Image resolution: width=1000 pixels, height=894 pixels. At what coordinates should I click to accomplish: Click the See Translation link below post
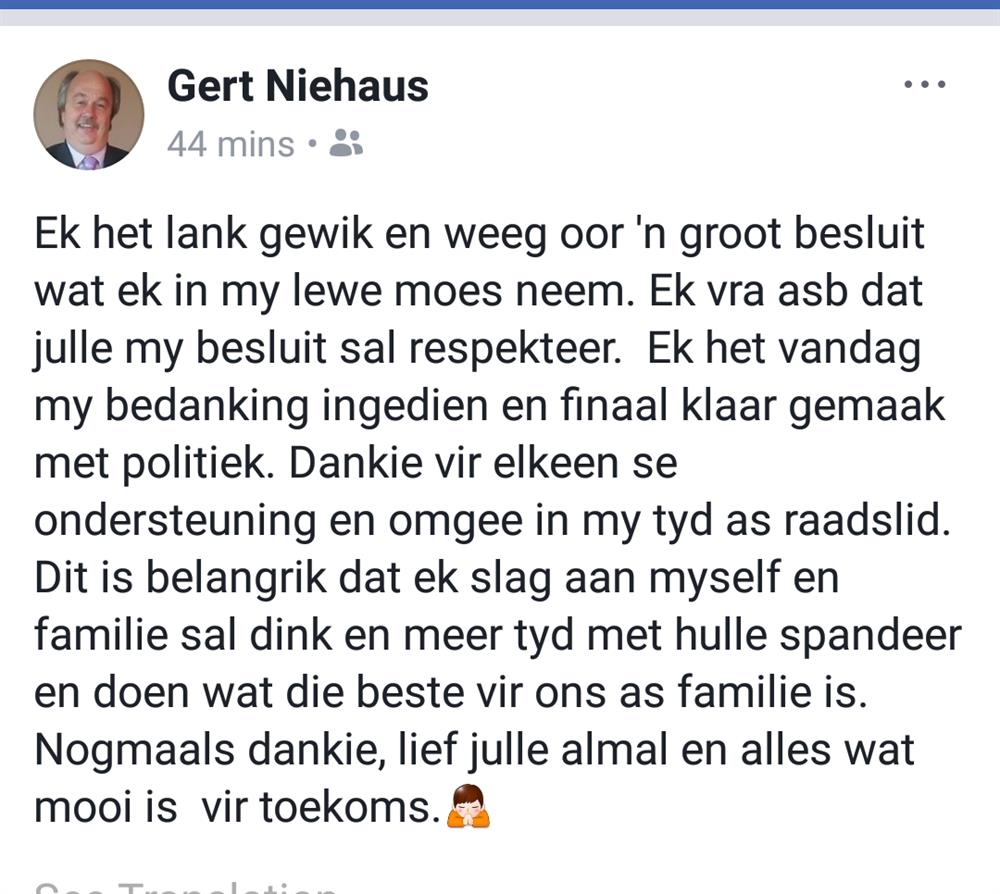[185, 887]
